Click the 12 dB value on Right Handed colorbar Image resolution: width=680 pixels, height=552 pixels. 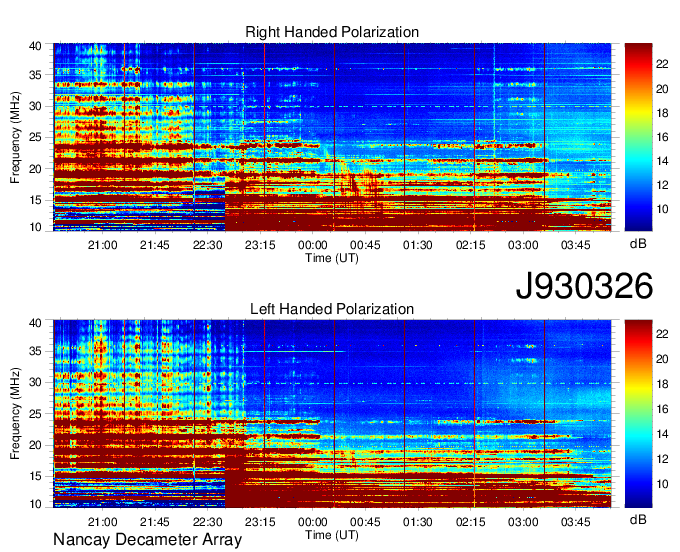[x=662, y=185]
